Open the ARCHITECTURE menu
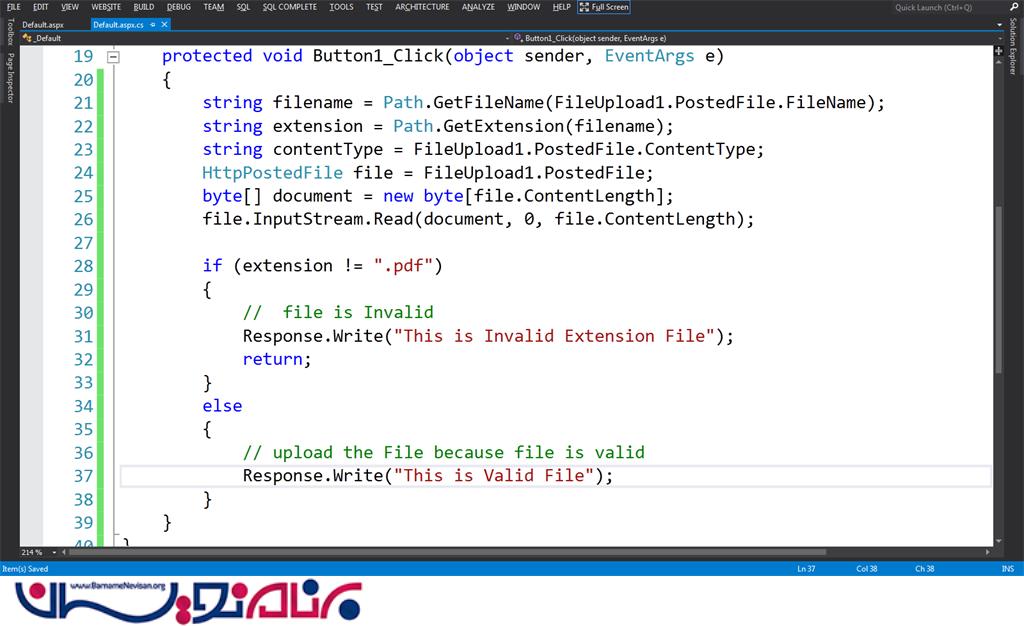Screen dimensions: 1024x626 pos(422,7)
